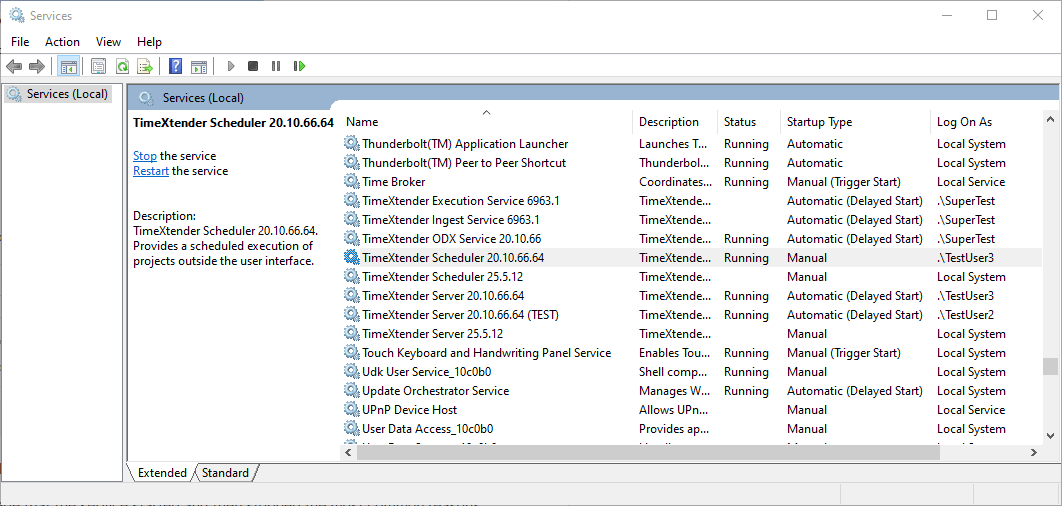Click the horizontal scrollbar left arrow
The width and height of the screenshot is (1062, 506).
click(347, 452)
